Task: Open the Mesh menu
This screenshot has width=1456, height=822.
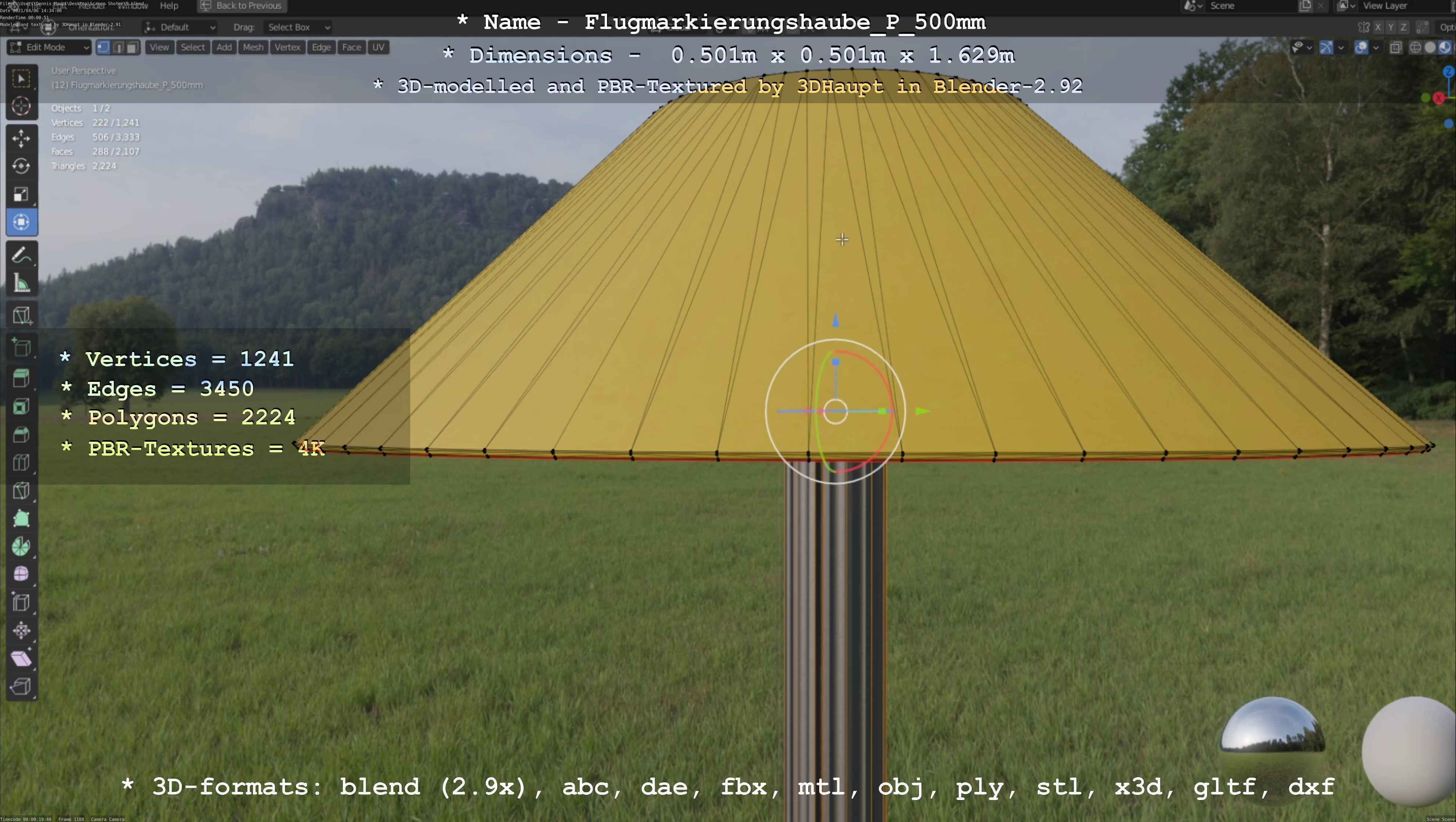Action: point(253,47)
